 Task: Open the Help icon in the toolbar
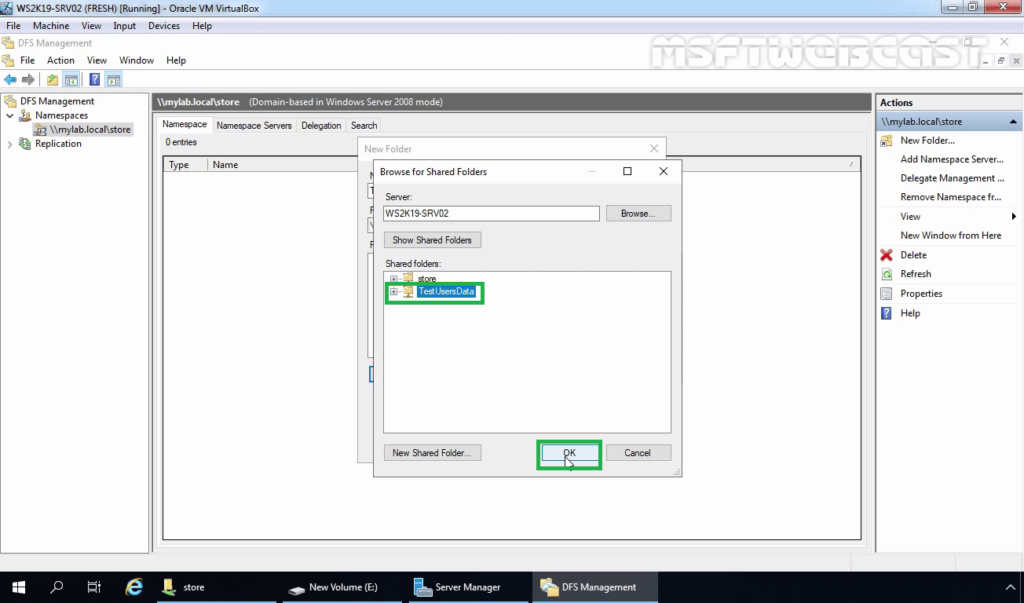pos(95,80)
